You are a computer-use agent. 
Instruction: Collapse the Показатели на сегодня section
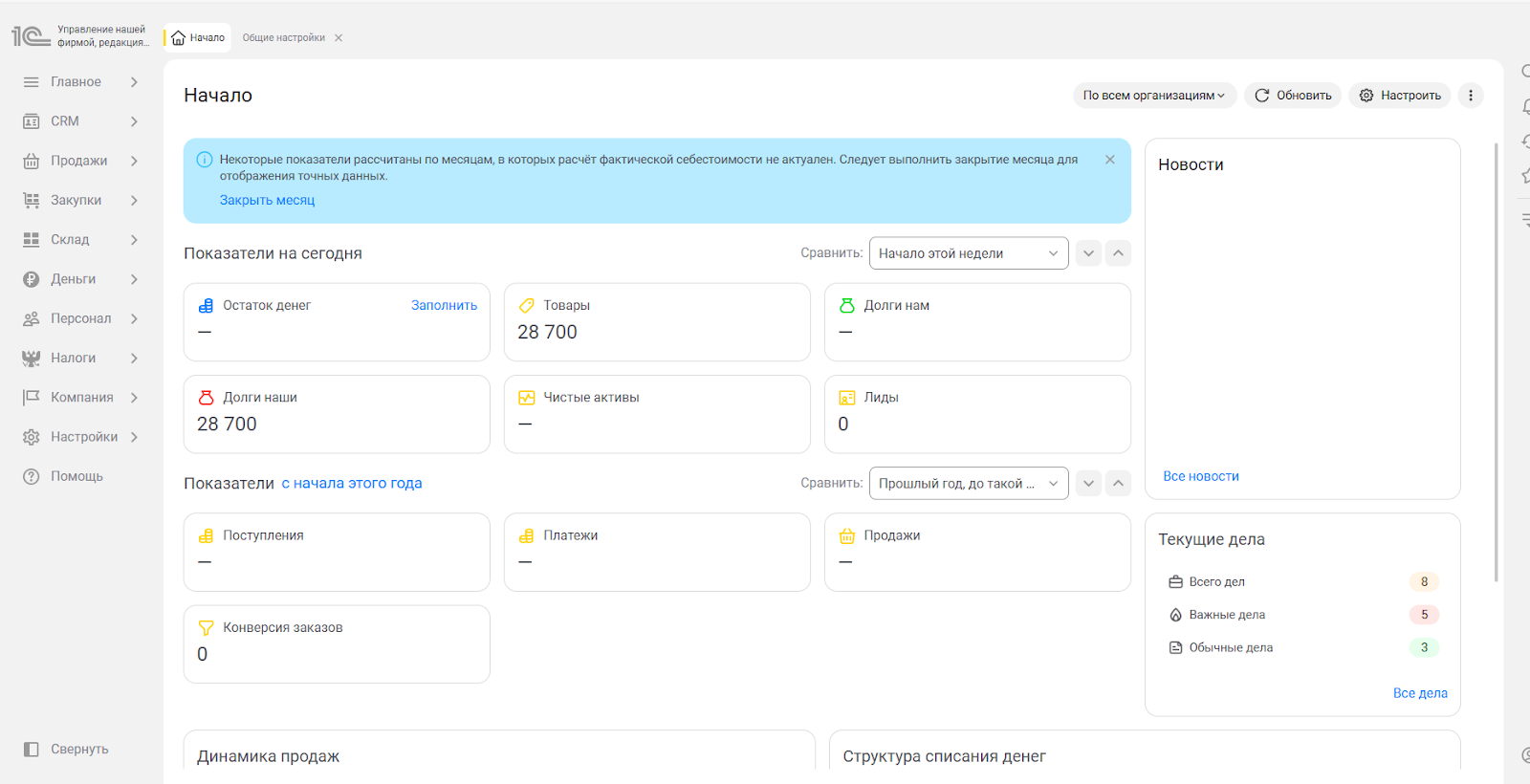tap(1118, 253)
